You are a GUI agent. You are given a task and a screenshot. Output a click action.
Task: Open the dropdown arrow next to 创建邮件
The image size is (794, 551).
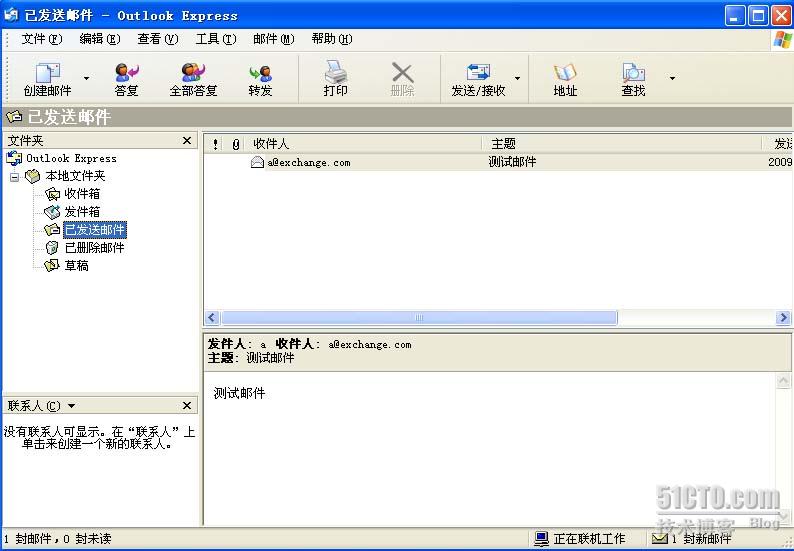(x=86, y=78)
